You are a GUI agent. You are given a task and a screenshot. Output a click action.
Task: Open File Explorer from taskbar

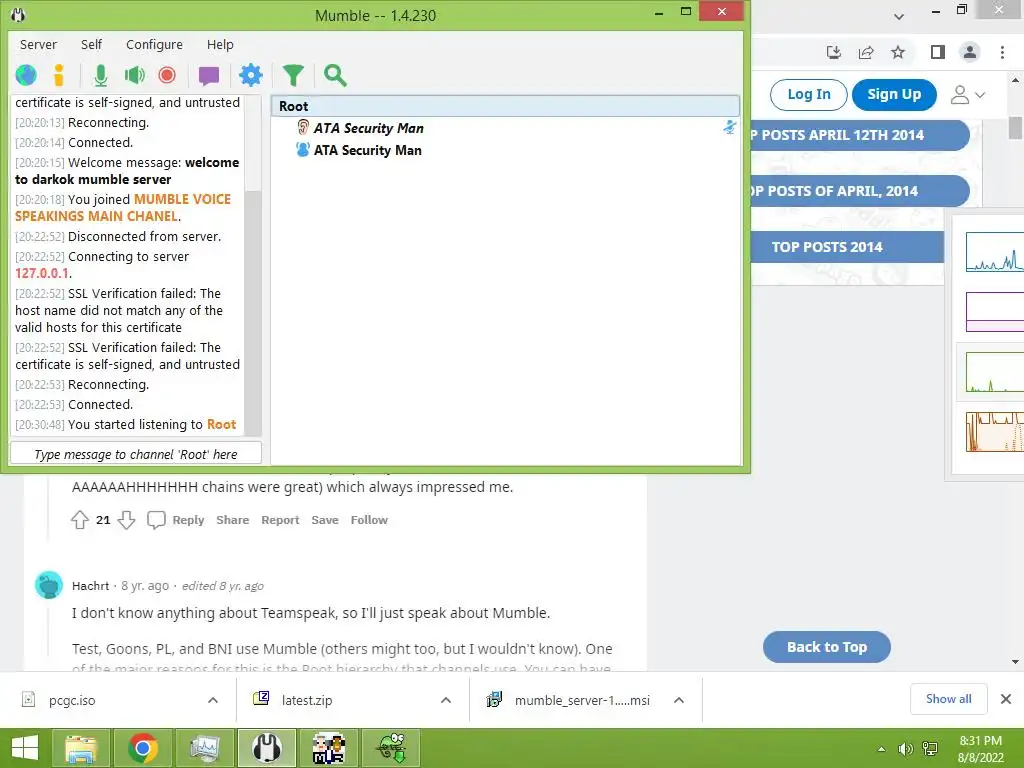(x=82, y=748)
